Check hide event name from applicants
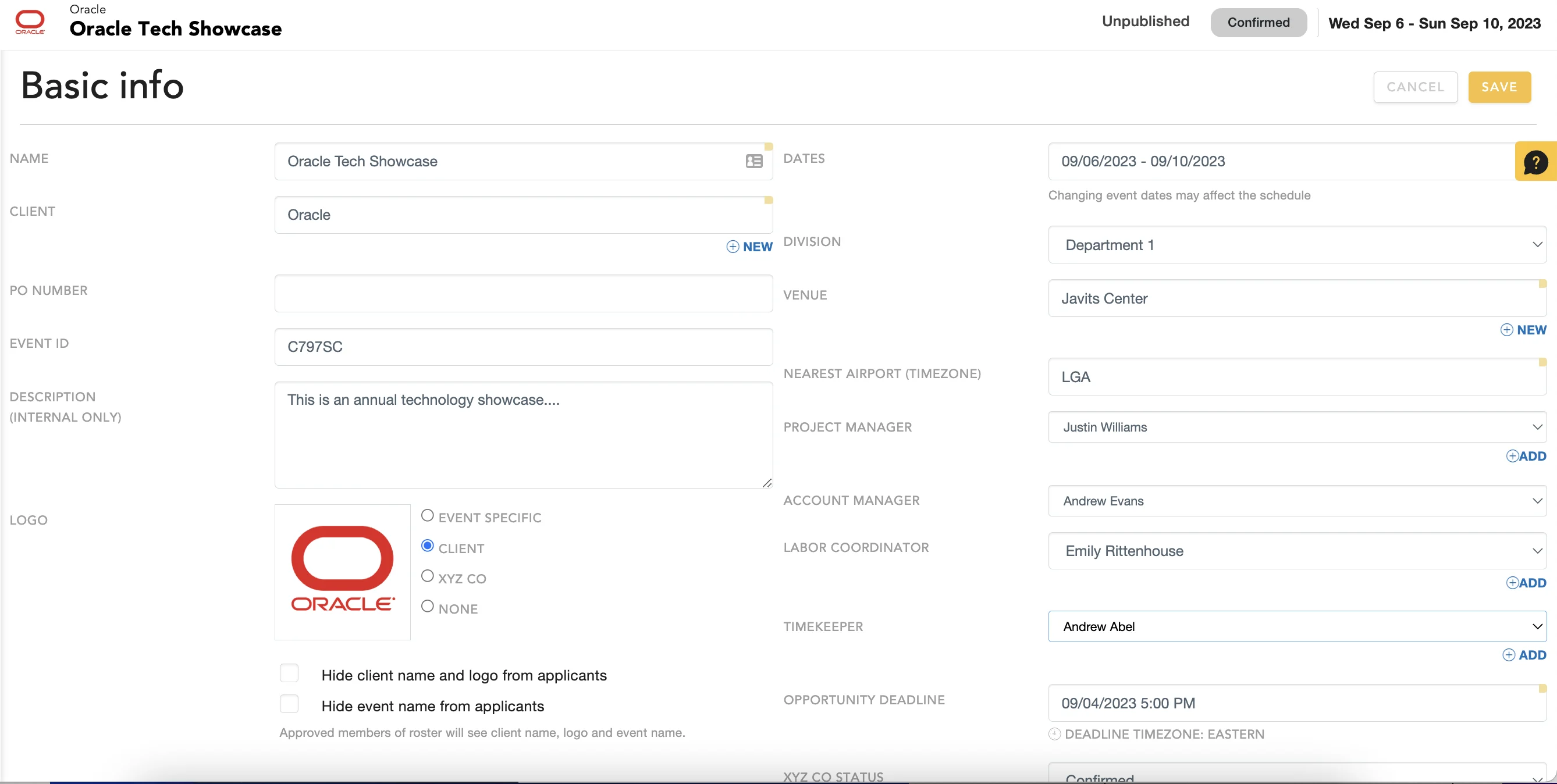Image resolution: width=1557 pixels, height=784 pixels. click(289, 704)
